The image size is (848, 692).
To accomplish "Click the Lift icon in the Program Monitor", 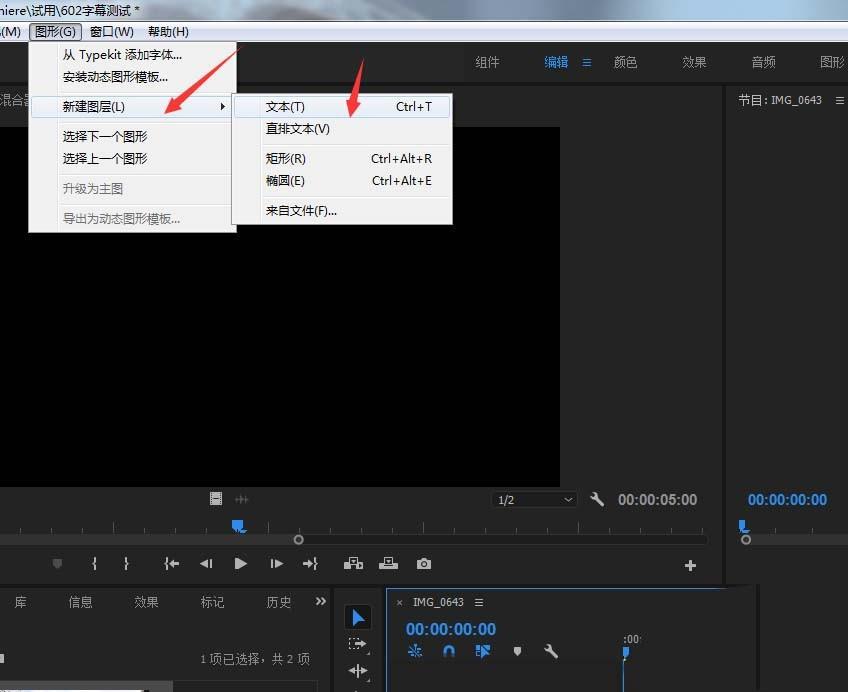I will coord(353,564).
